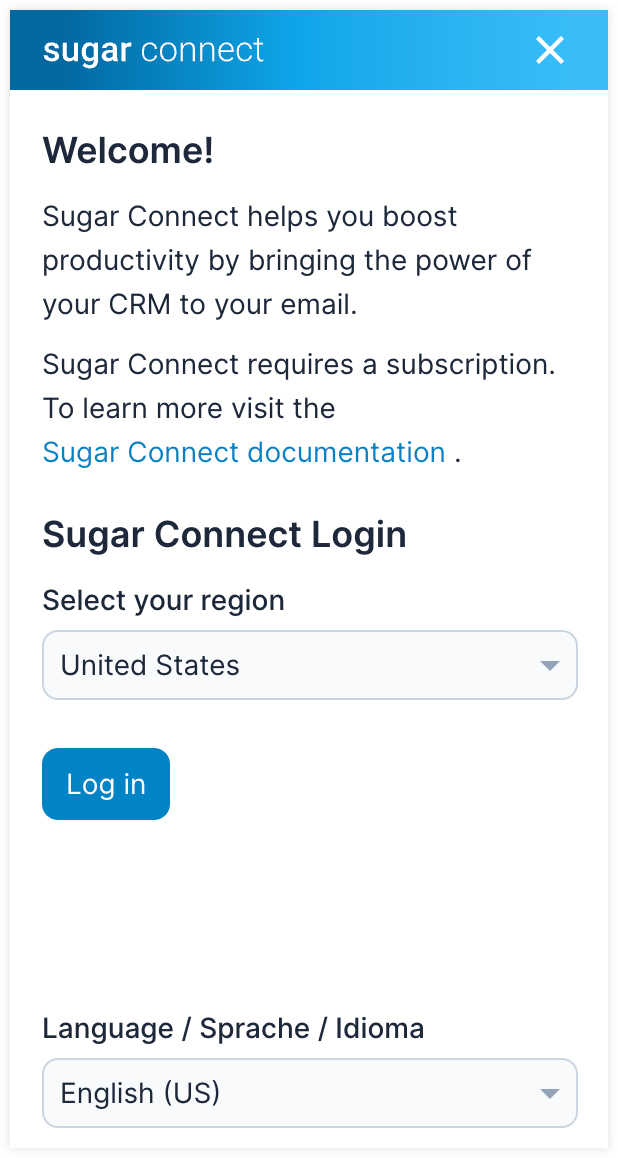The image size is (618, 1158).
Task: Click the arrow on the region selector
Action: tap(549, 665)
